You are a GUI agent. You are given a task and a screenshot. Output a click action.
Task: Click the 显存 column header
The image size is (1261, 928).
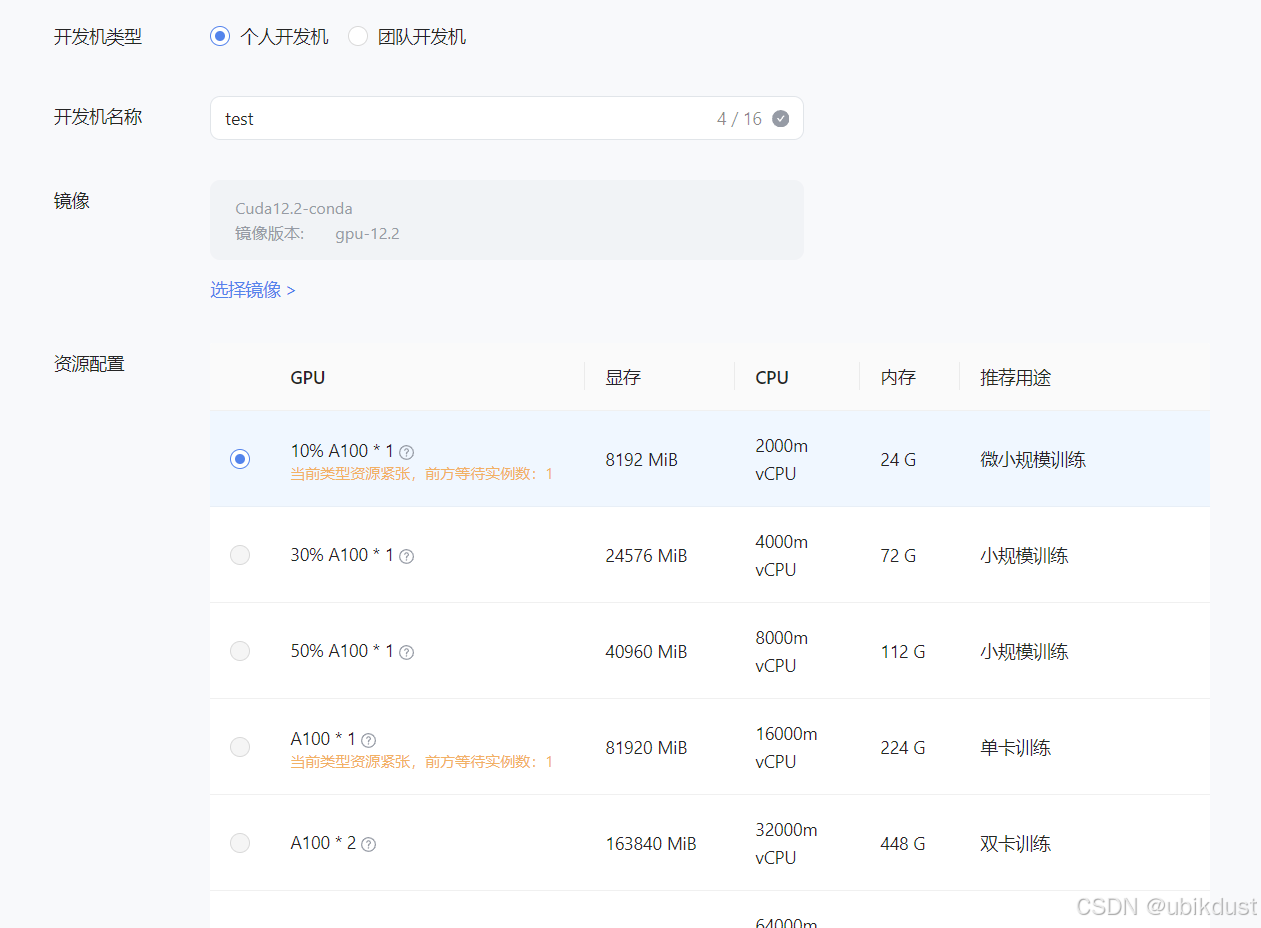[x=623, y=378]
